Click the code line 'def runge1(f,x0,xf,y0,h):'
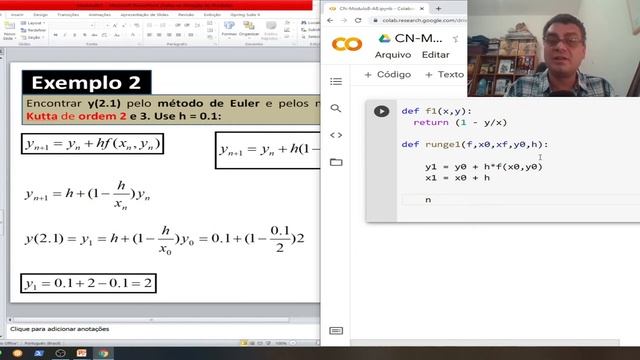Screen dimensions: 640x360 [x=475, y=144]
